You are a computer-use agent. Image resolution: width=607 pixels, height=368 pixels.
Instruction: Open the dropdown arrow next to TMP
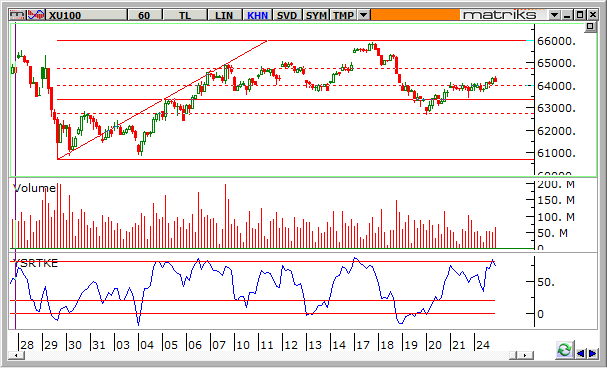tap(364, 15)
